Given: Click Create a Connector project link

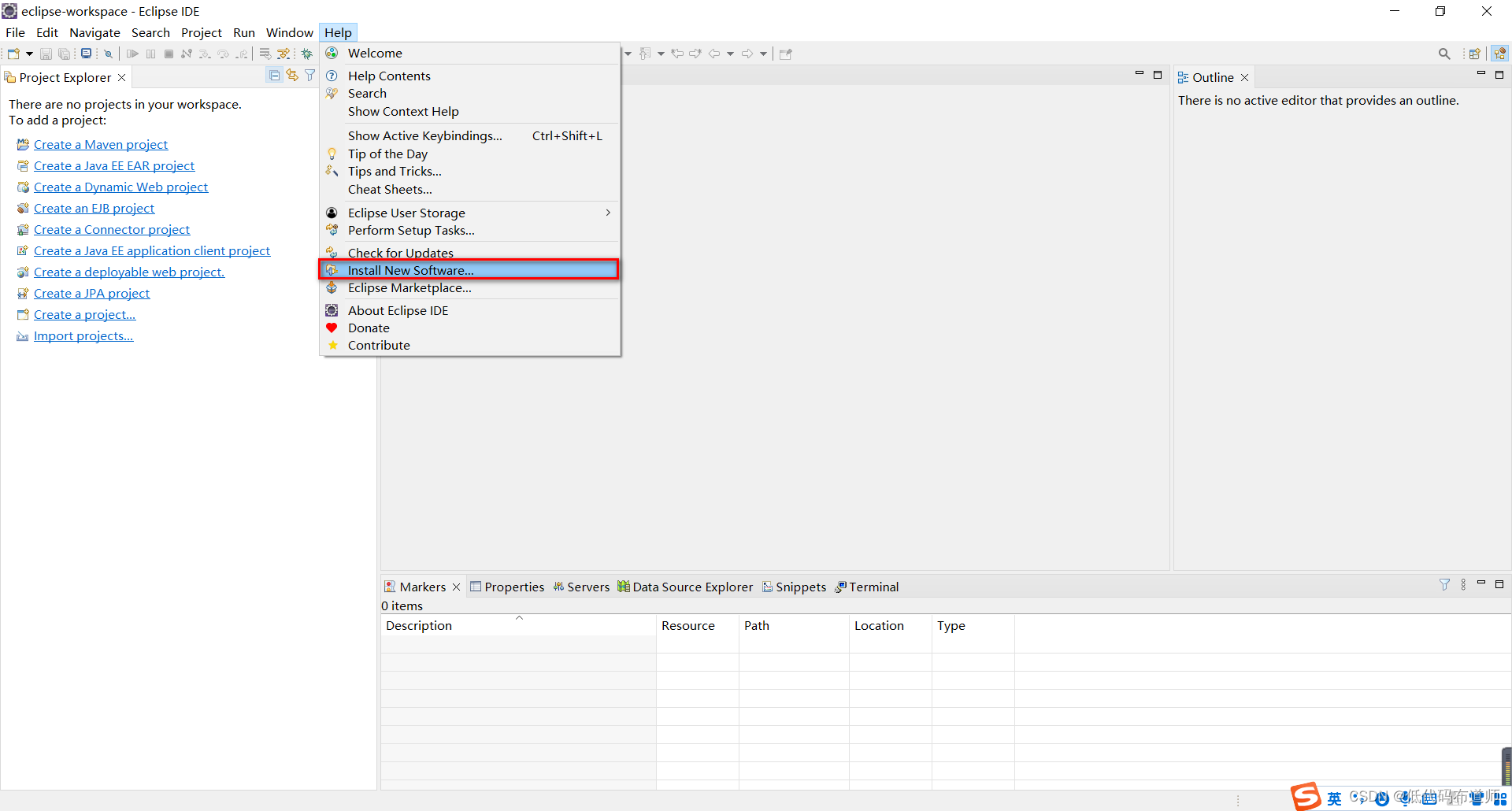Looking at the screenshot, I should (x=112, y=229).
